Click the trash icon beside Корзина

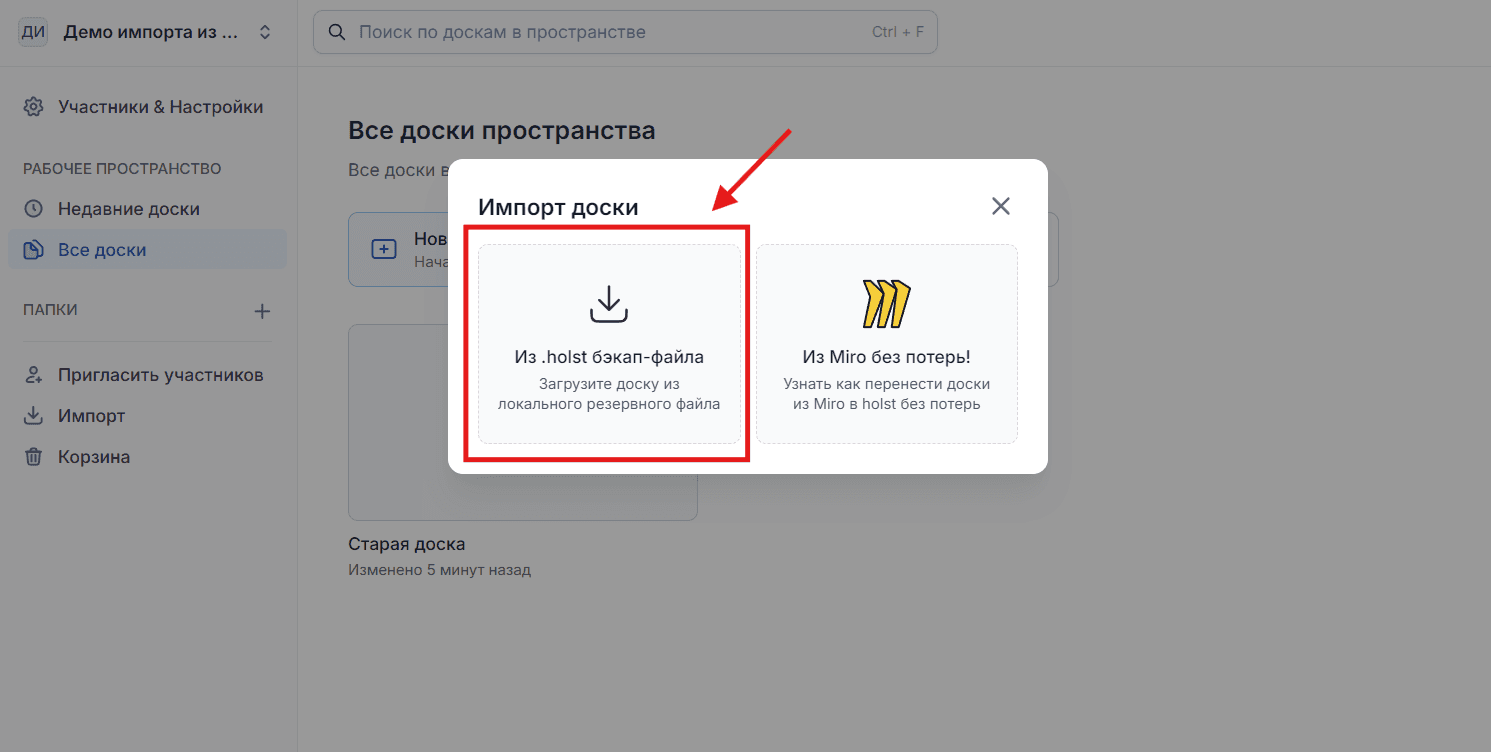tap(34, 457)
